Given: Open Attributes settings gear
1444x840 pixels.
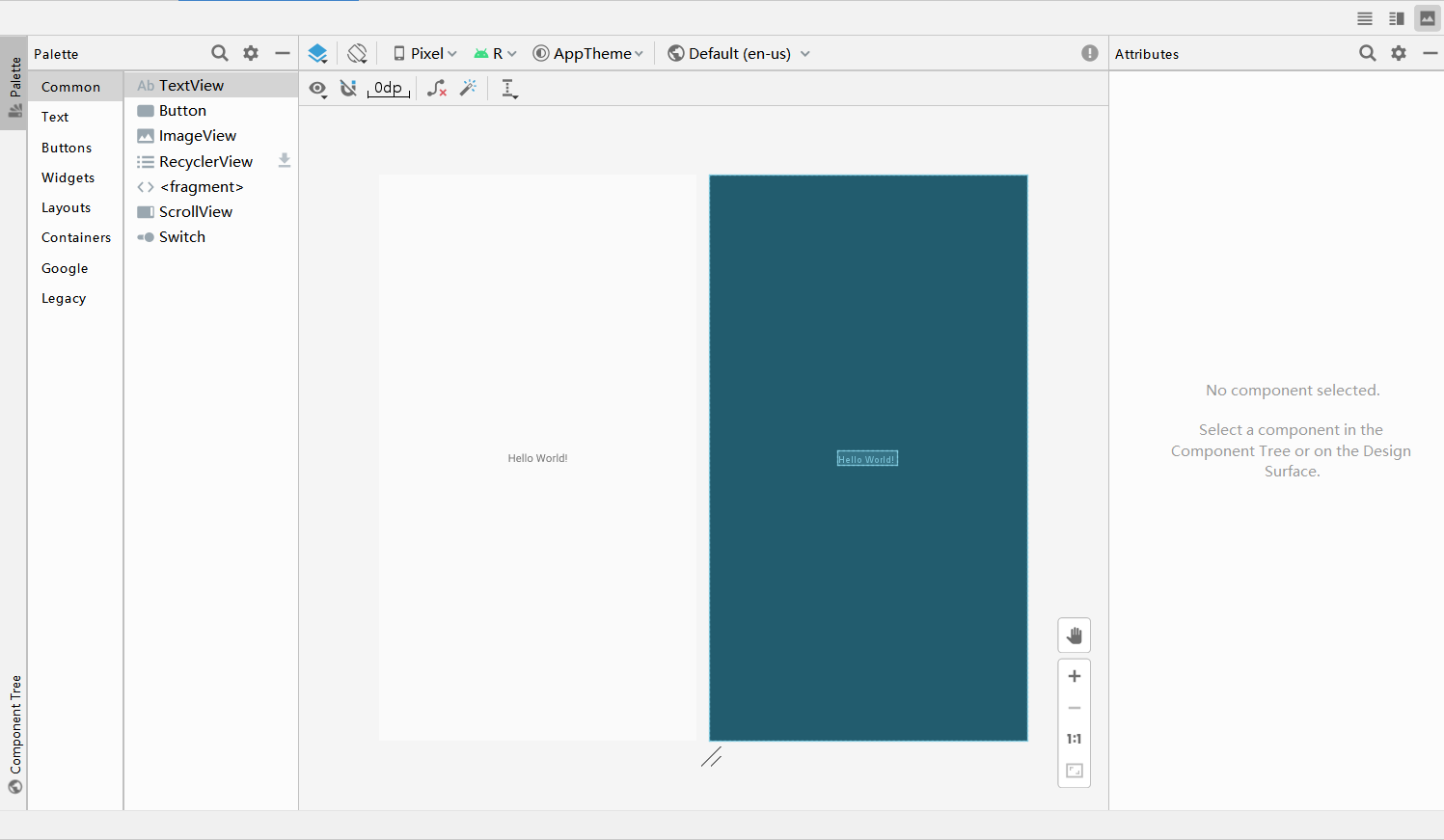Looking at the screenshot, I should (1399, 53).
